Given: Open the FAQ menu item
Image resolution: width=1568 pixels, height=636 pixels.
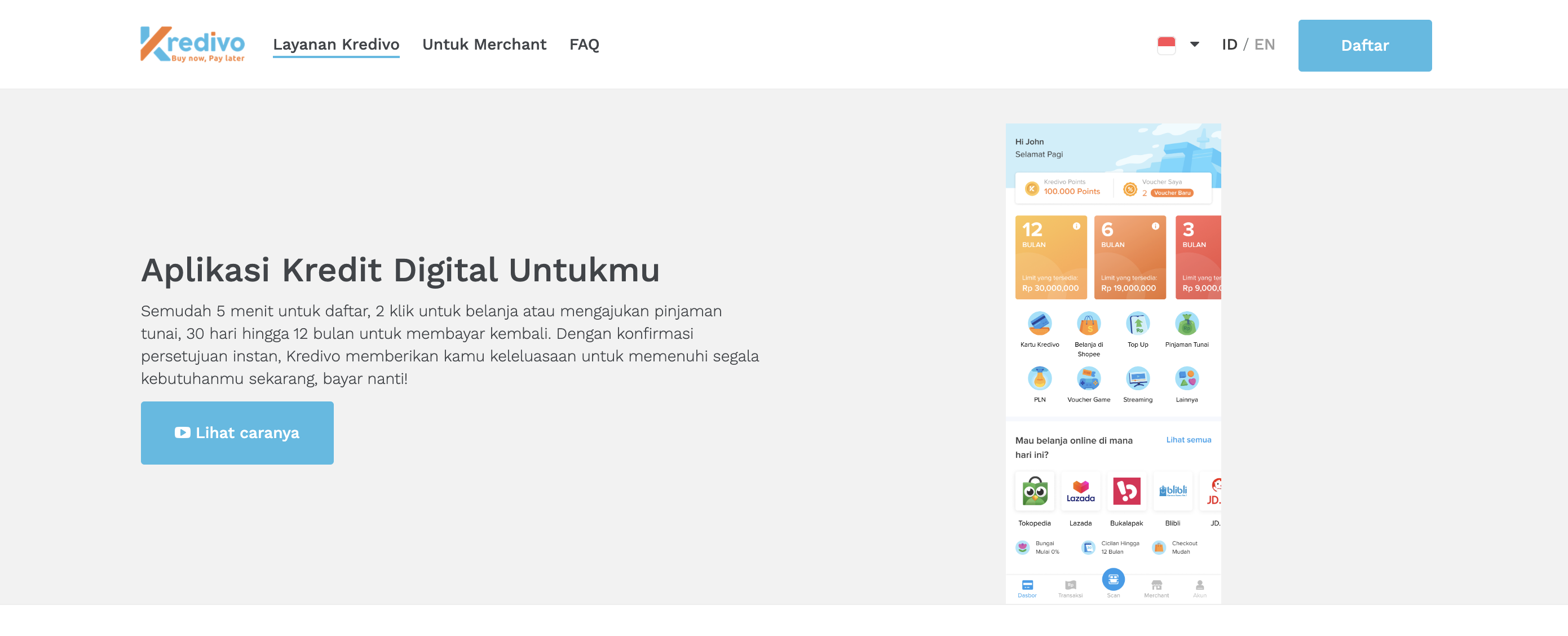Looking at the screenshot, I should (x=584, y=45).
